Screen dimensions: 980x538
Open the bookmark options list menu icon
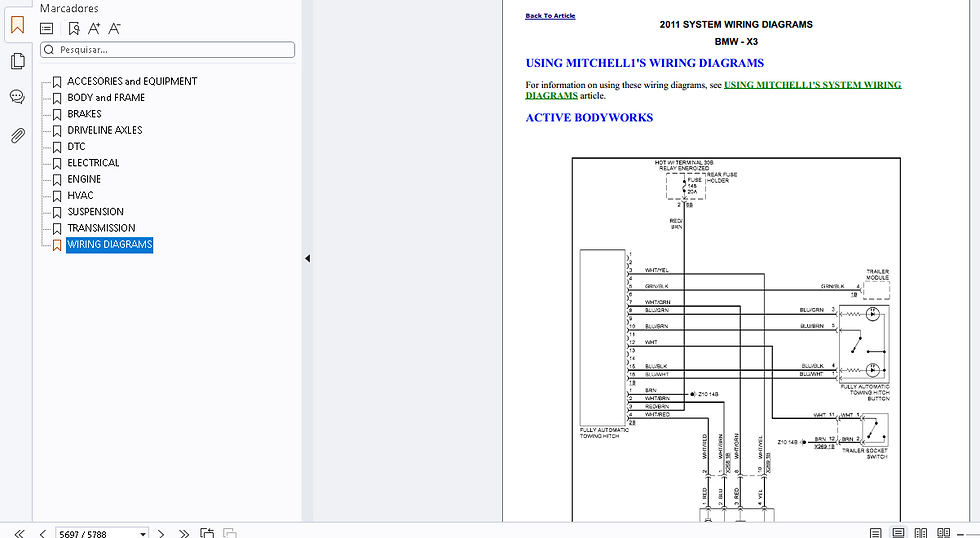(x=46, y=28)
